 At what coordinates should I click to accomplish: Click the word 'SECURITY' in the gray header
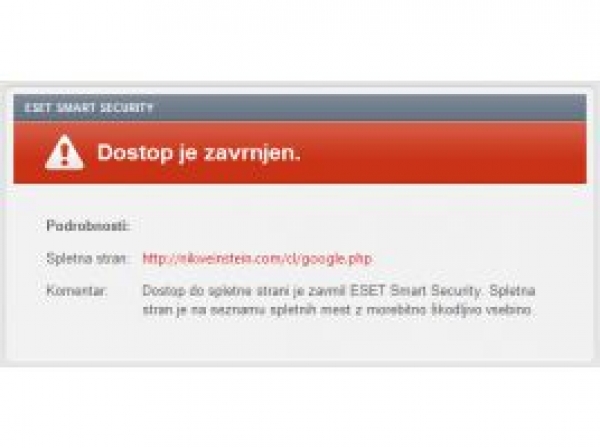point(127,108)
